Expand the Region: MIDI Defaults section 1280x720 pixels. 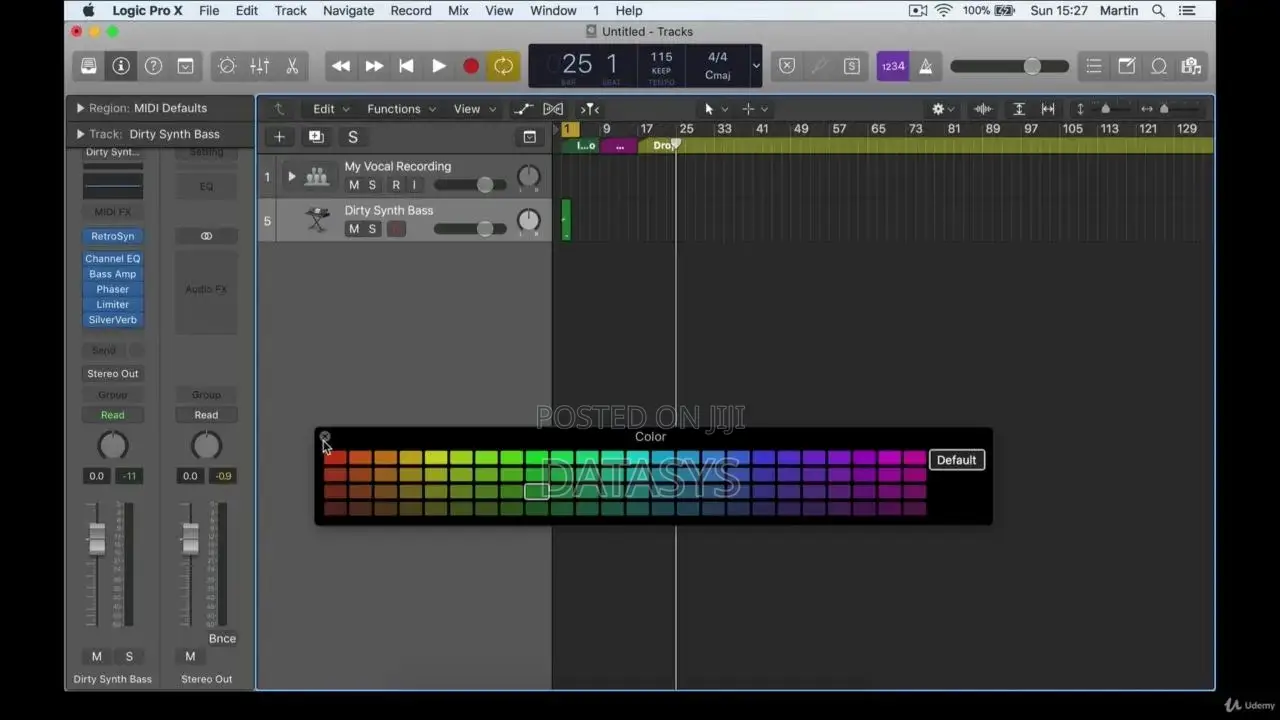tap(80, 108)
